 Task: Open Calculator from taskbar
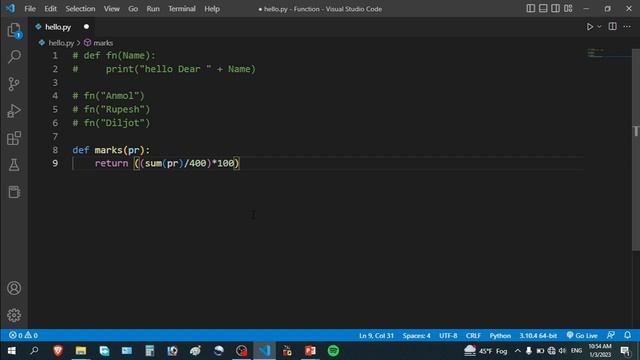click(149, 351)
